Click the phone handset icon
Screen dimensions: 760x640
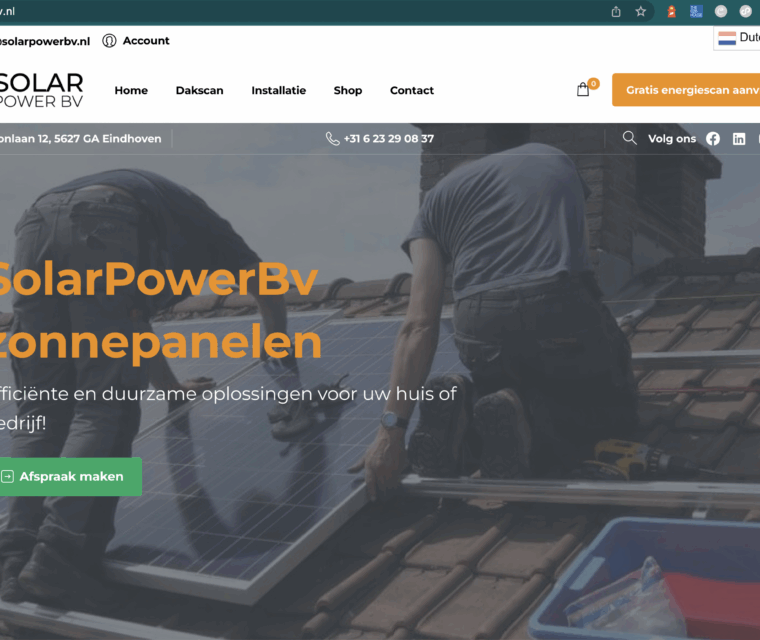click(x=332, y=139)
